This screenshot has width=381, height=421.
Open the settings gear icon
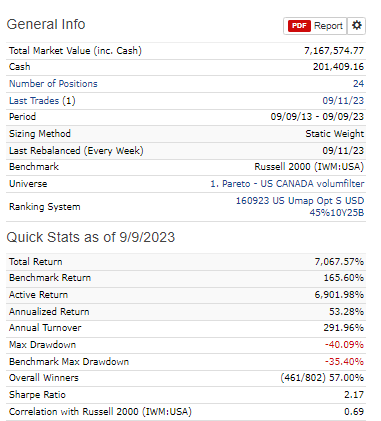tap(356, 26)
